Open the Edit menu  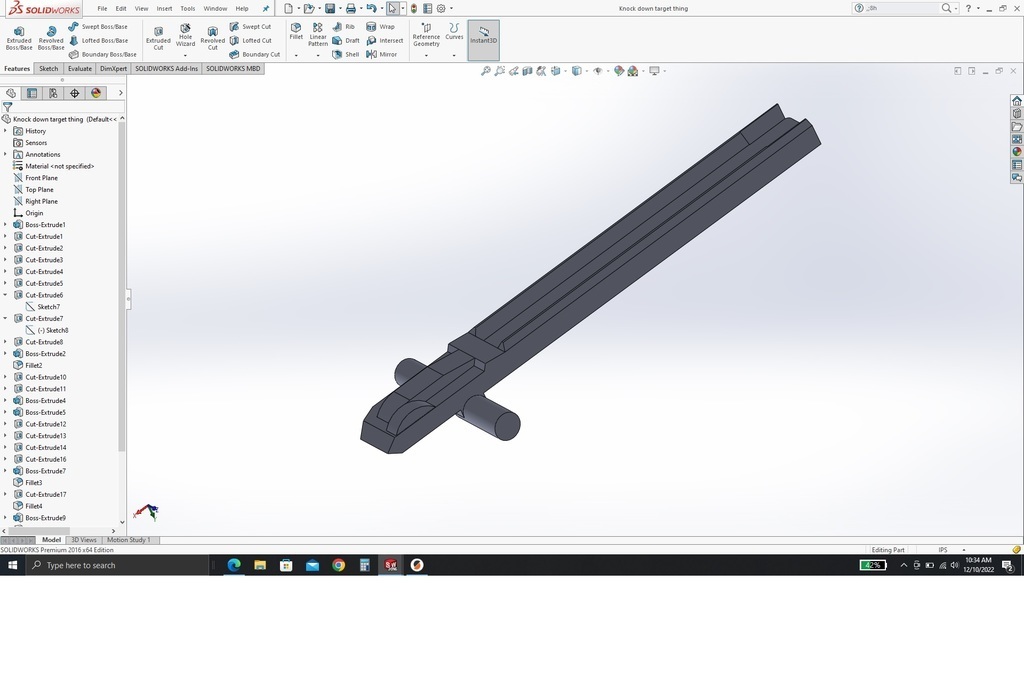121,8
